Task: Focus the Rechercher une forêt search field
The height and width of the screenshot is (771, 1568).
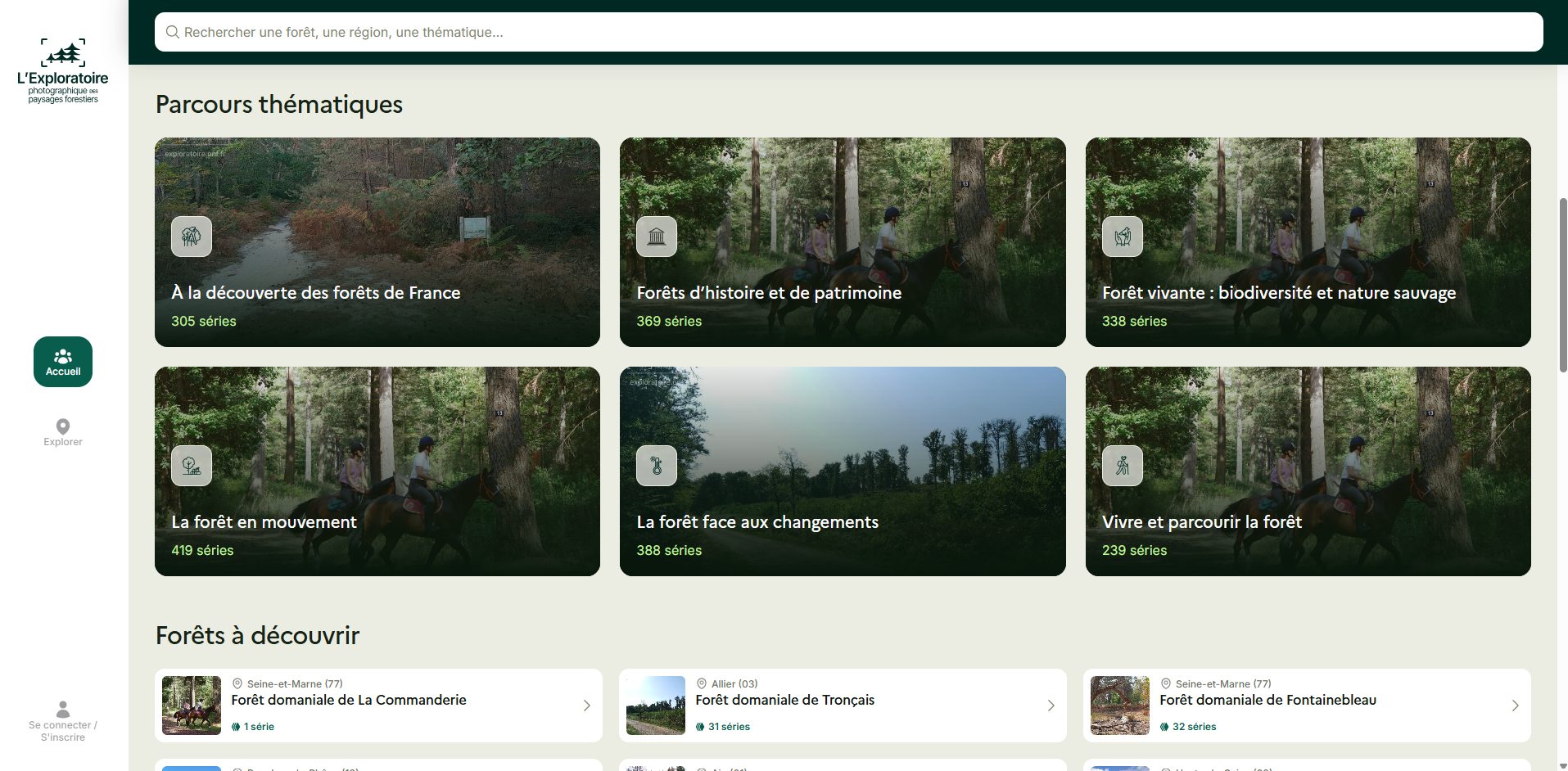Action: [849, 32]
